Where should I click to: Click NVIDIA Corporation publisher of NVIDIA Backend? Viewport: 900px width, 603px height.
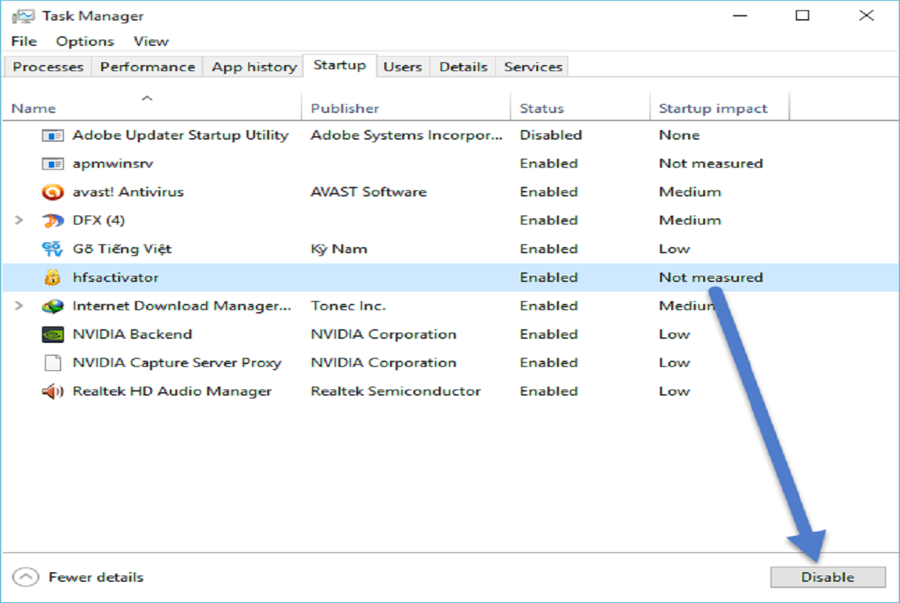tap(383, 334)
